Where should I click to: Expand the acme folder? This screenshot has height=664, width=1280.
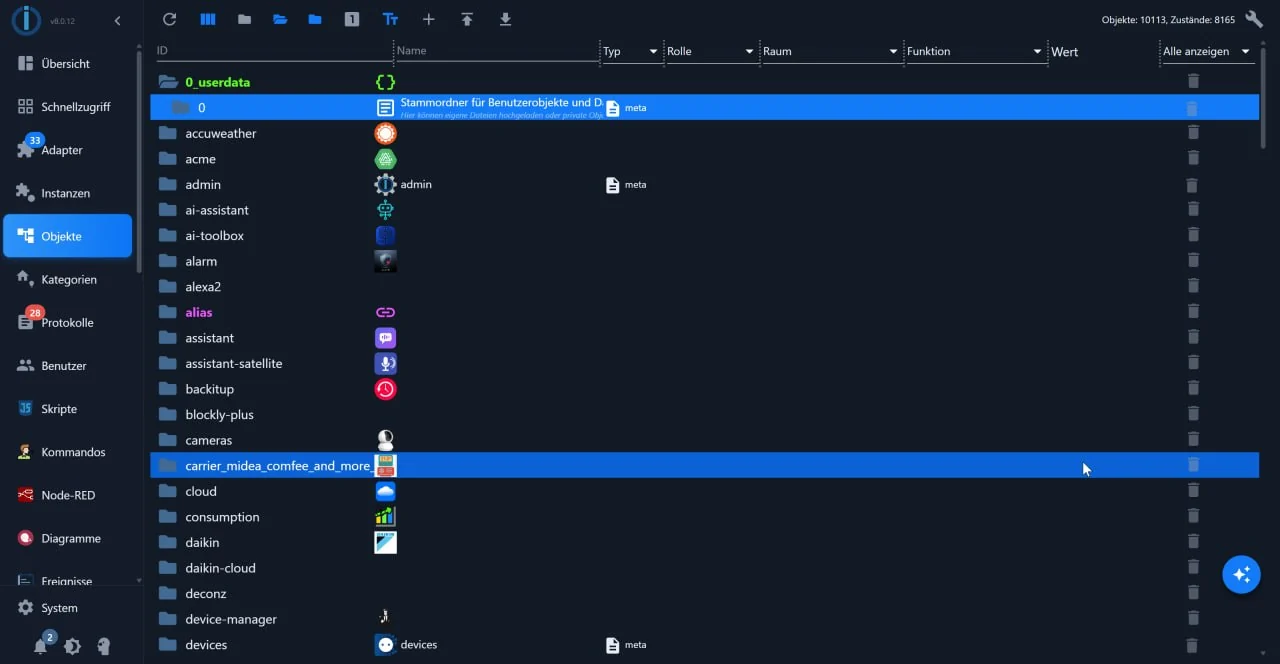point(168,159)
